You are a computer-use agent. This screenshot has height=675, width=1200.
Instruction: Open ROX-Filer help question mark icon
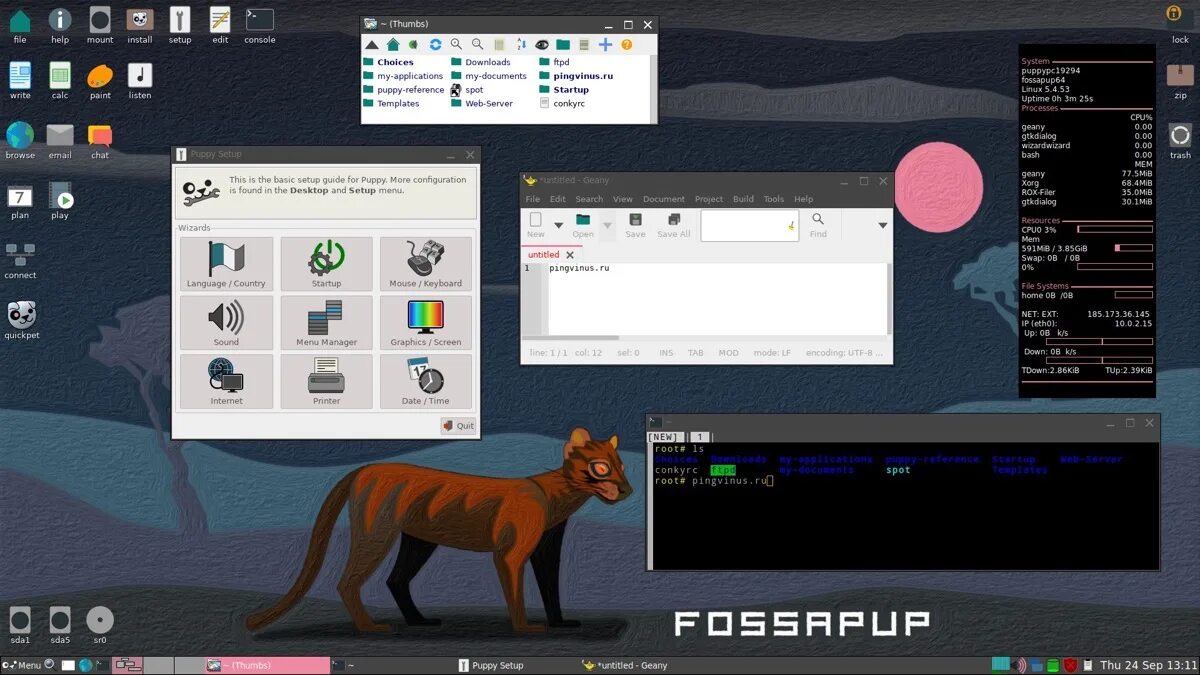[x=627, y=45]
